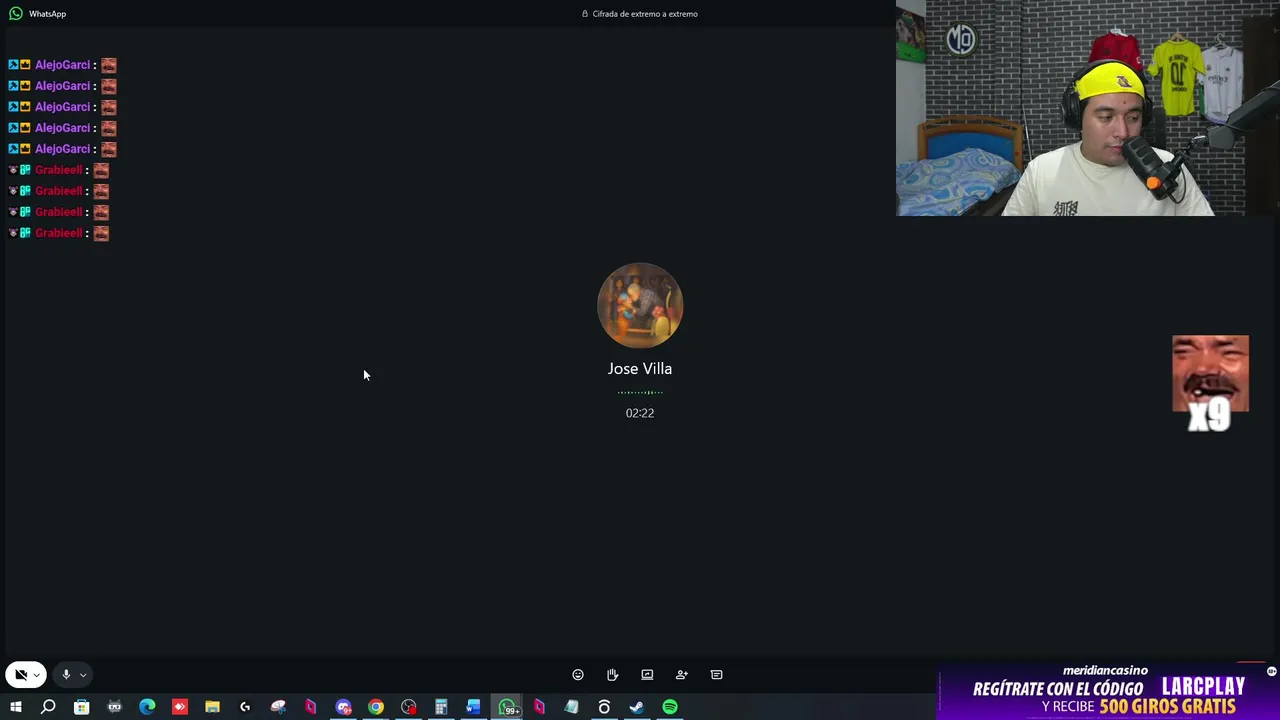Screen dimensions: 1280x720
Task: Open the red AnyDesk taskbar icon
Action: click(x=180, y=707)
